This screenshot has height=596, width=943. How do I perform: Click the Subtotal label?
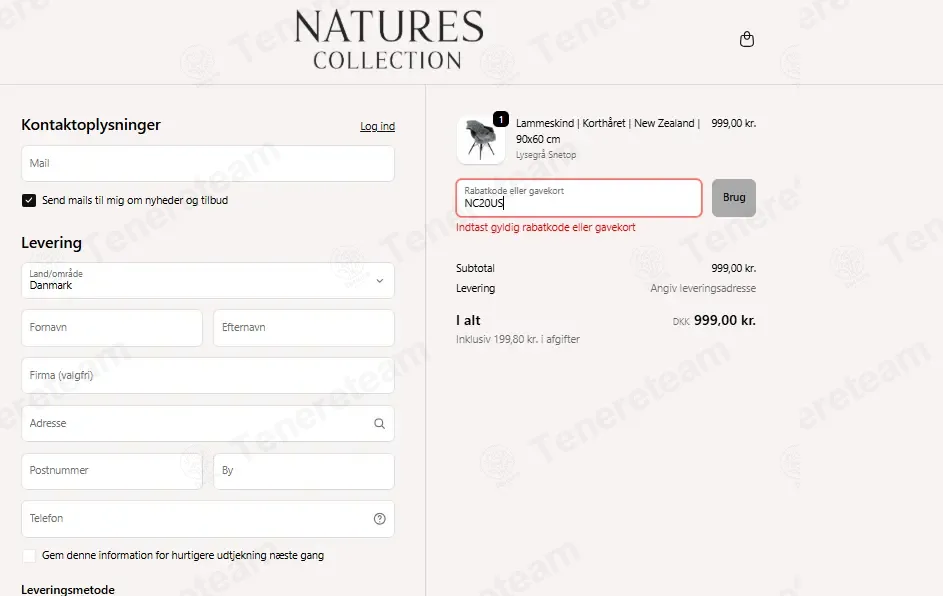(x=475, y=268)
